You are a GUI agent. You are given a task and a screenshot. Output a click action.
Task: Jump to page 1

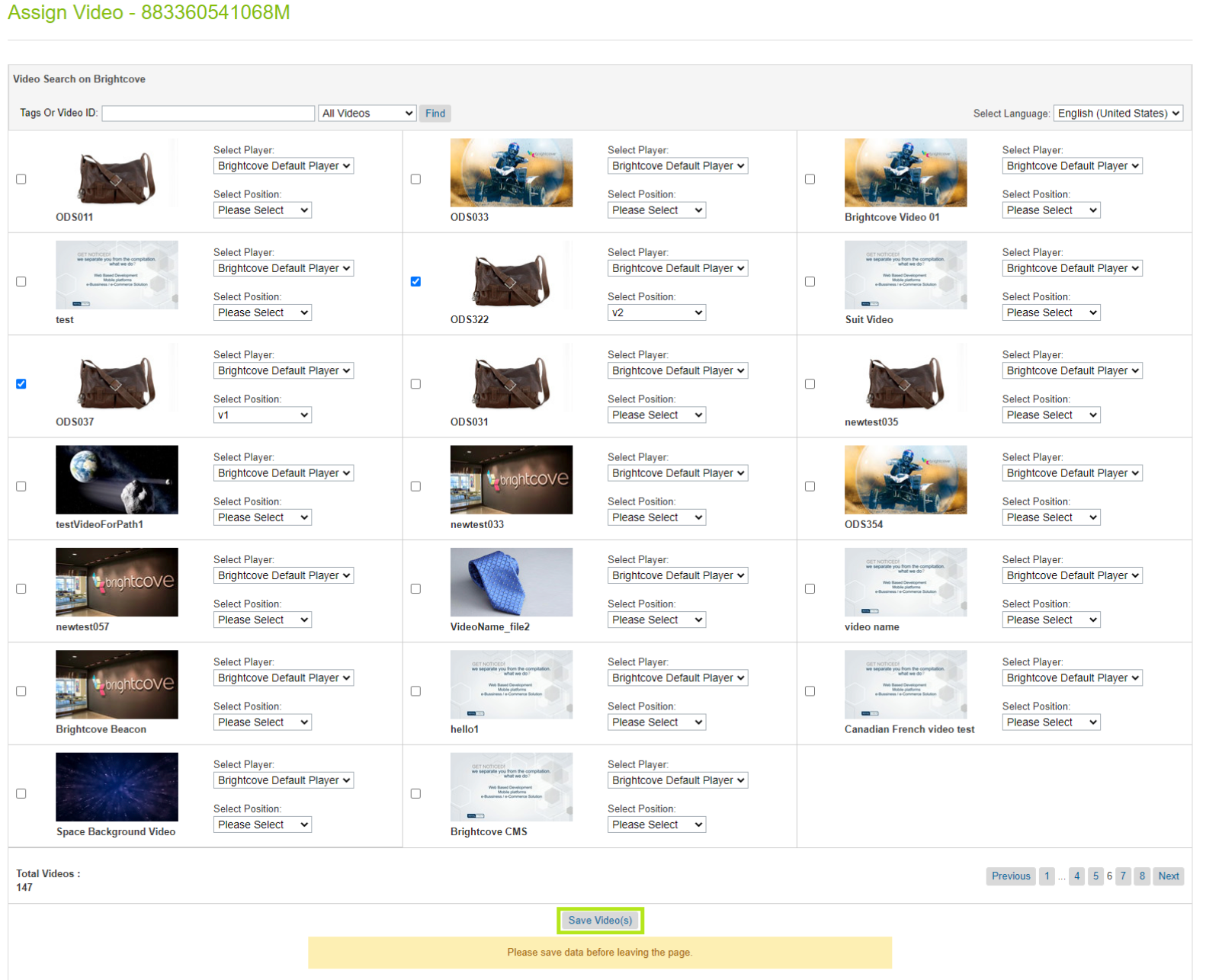click(x=1047, y=876)
